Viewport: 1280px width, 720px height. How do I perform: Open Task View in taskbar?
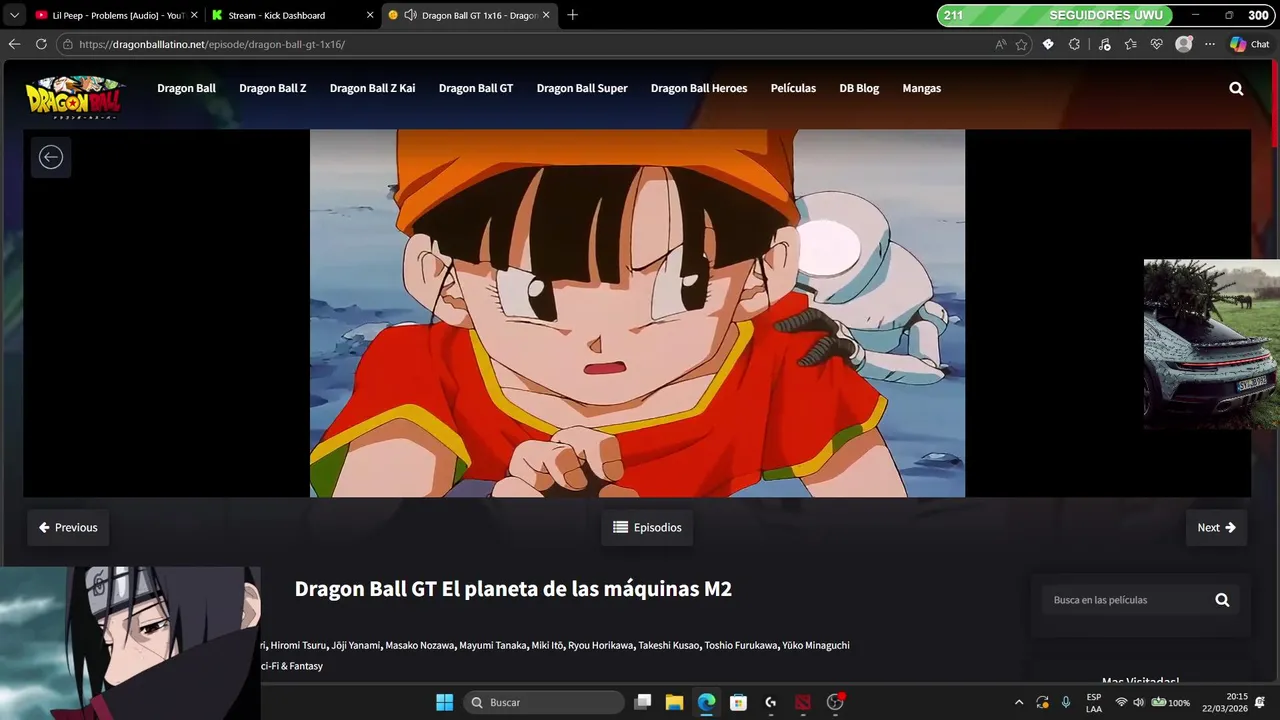[x=643, y=702]
